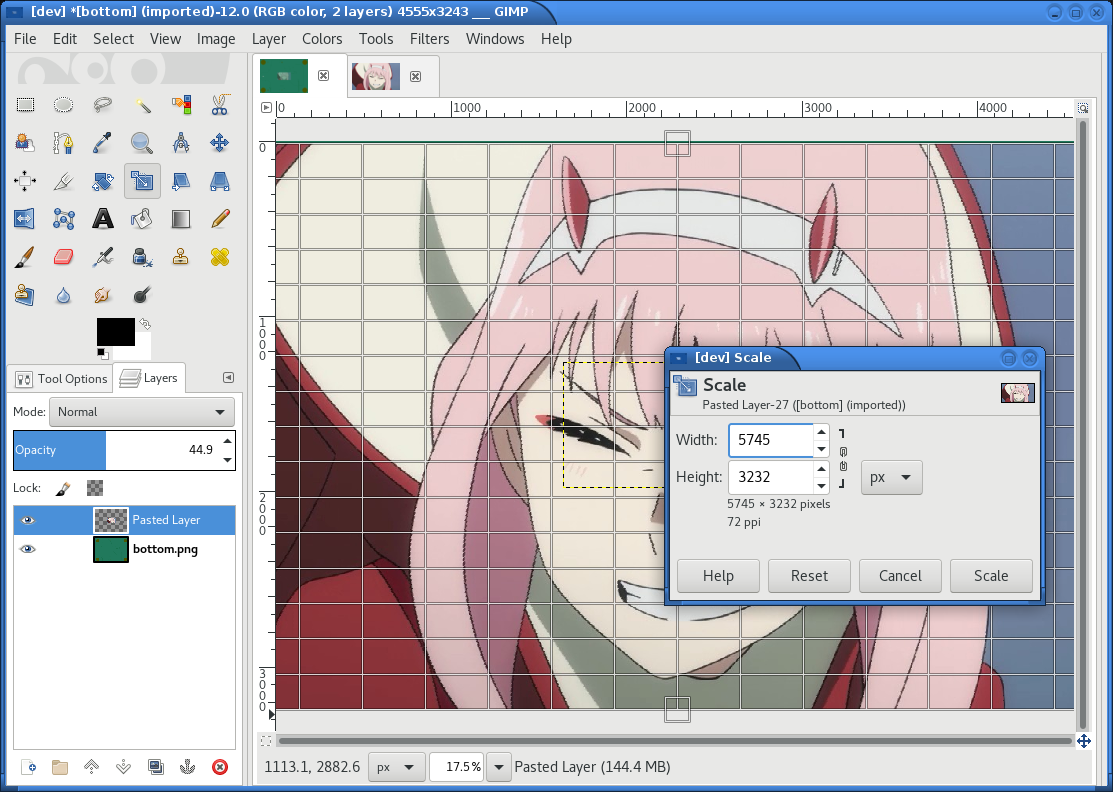Select the Move tool
This screenshot has height=792, width=1113.
[x=219, y=143]
